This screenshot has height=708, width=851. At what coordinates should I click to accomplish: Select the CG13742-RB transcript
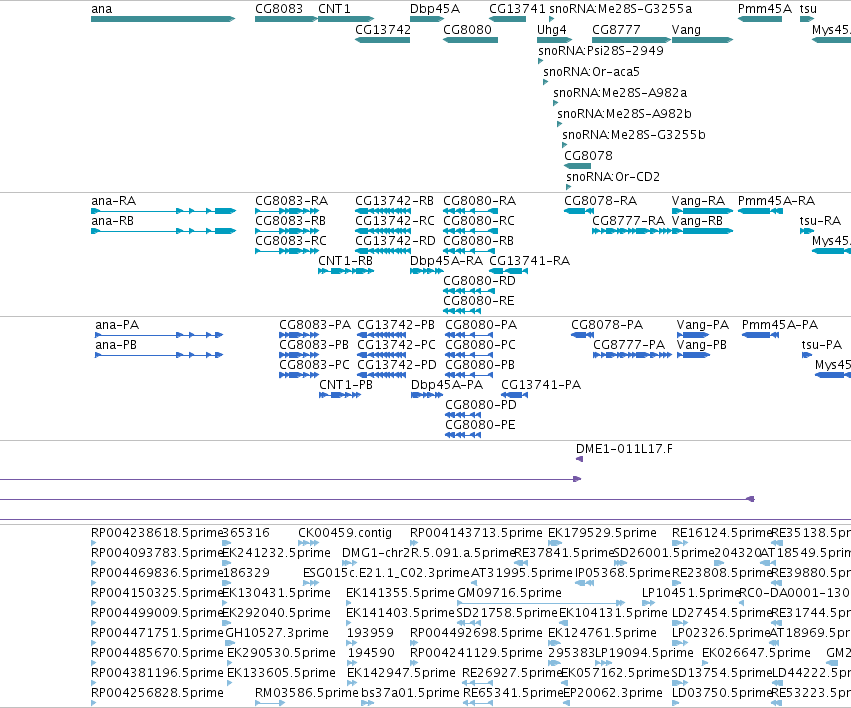tap(383, 211)
